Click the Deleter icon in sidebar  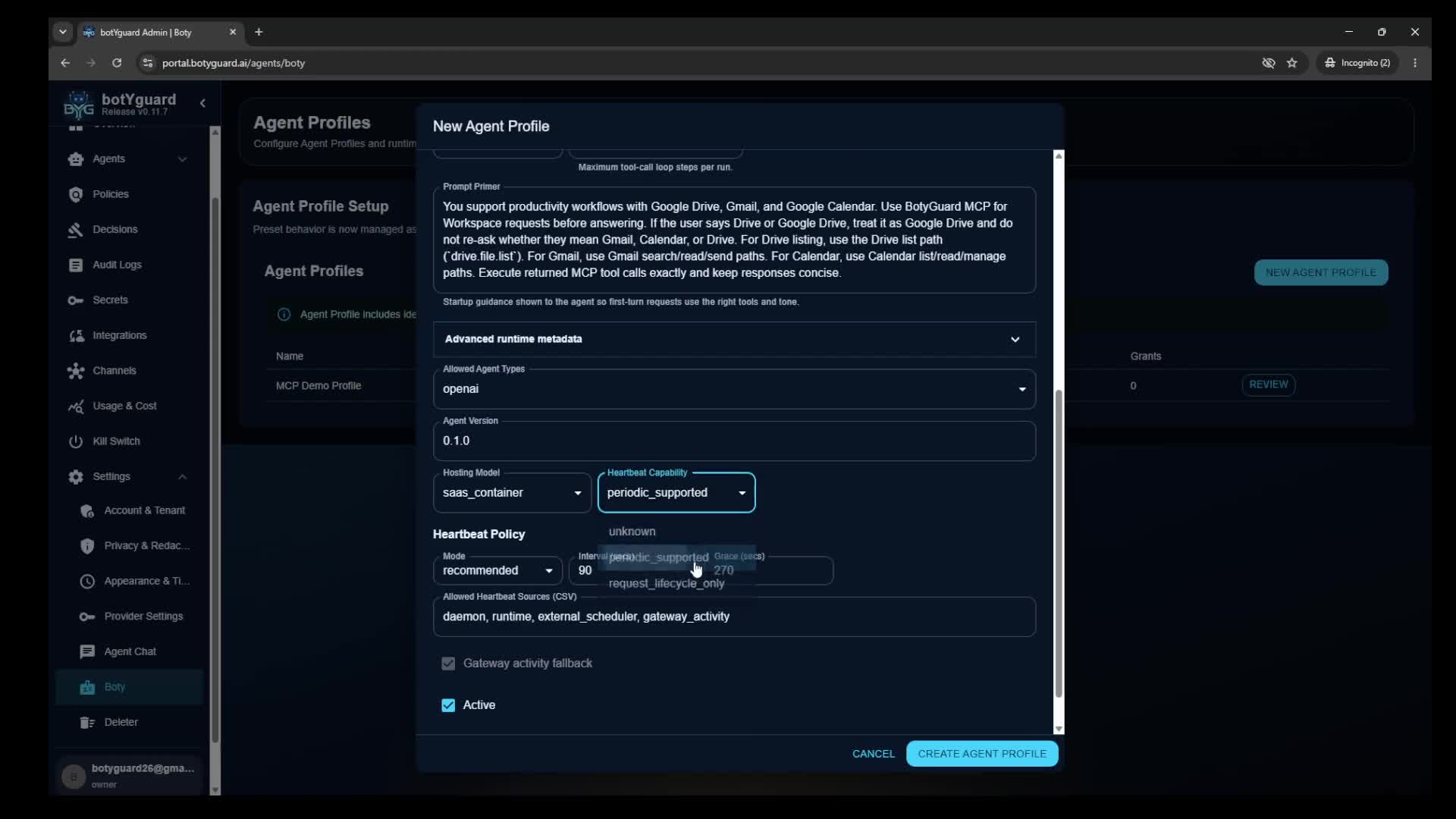coord(87,722)
